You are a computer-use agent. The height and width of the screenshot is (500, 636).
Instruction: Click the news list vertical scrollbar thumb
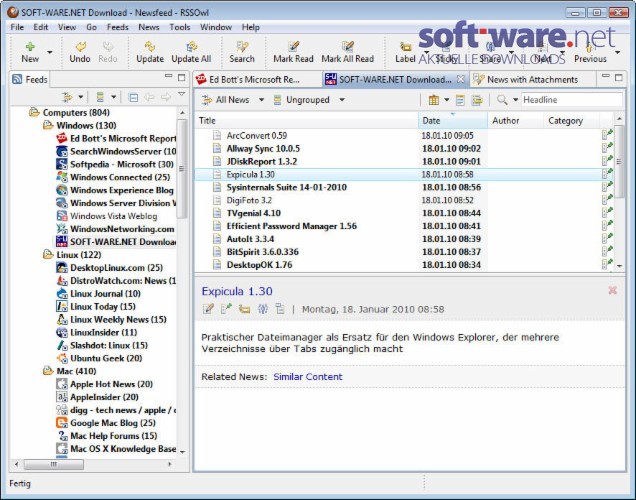pos(619,161)
